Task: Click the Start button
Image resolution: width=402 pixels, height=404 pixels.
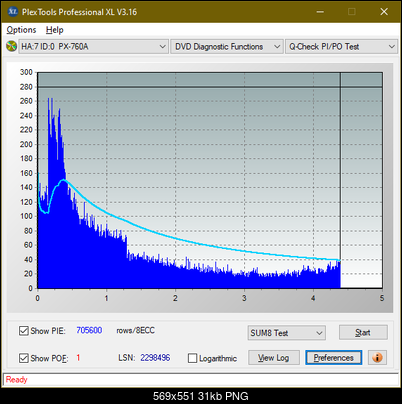Action: point(363,332)
